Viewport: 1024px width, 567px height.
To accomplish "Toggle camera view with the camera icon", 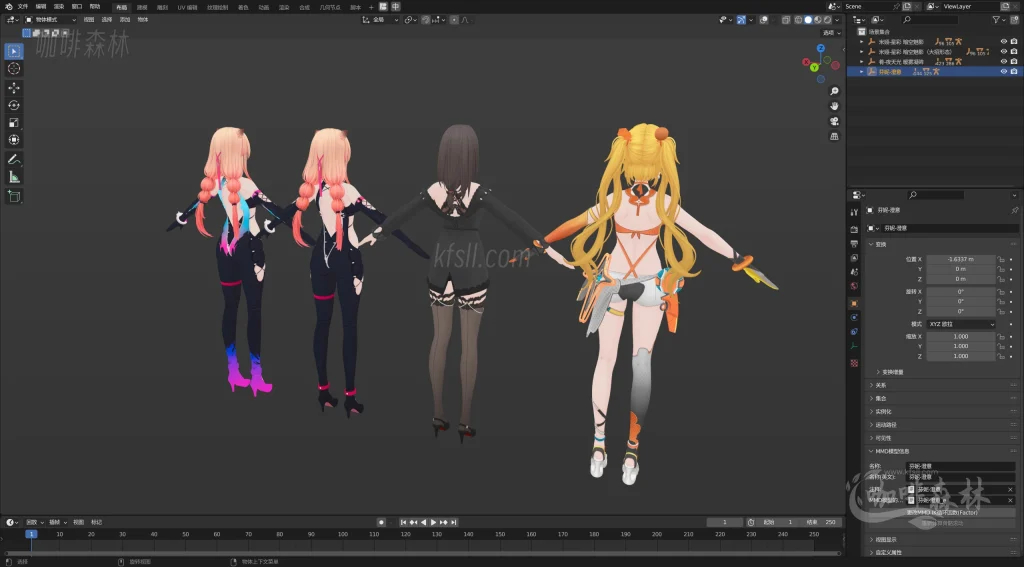I will pos(834,121).
